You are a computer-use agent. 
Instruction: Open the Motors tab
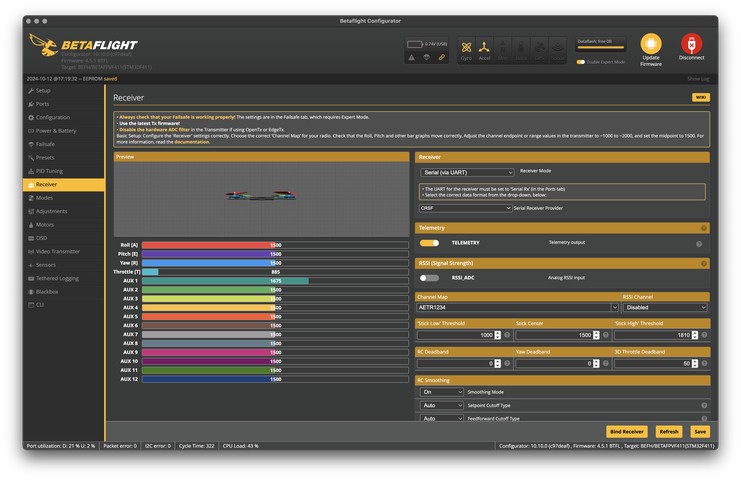point(63,225)
